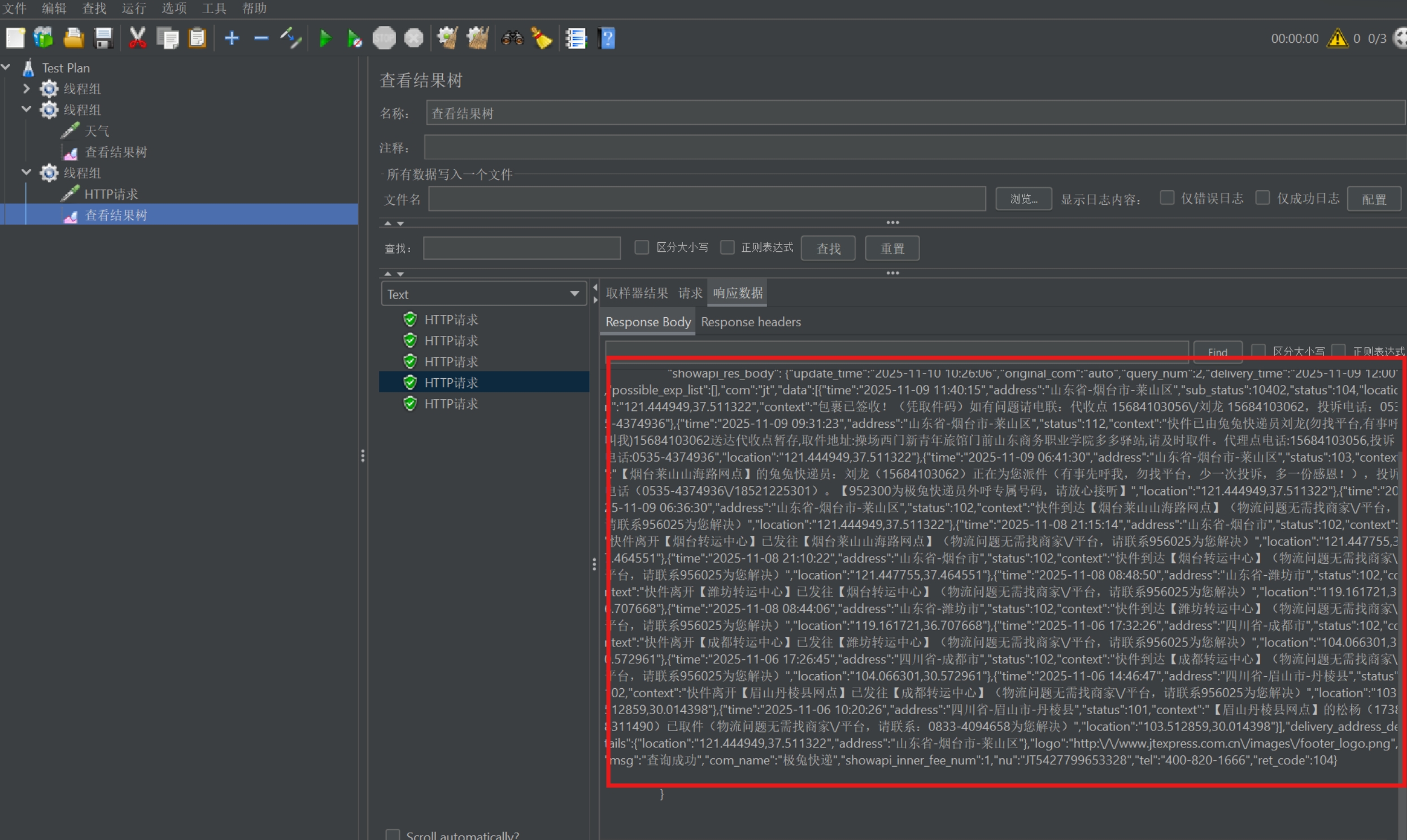Switch to Response headers tab
This screenshot has height=840, width=1407.
pyautogui.click(x=750, y=322)
